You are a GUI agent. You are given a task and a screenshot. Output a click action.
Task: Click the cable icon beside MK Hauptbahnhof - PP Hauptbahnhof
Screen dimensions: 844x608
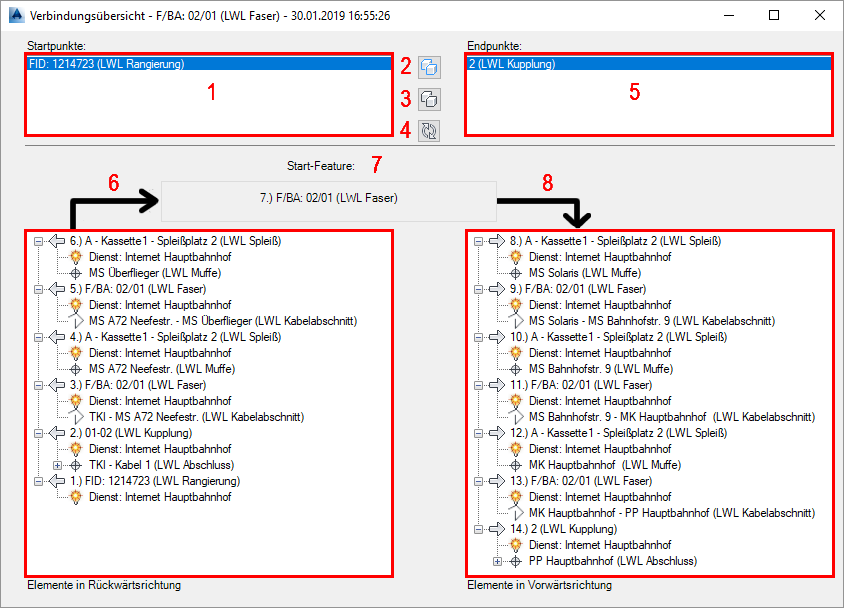click(517, 513)
